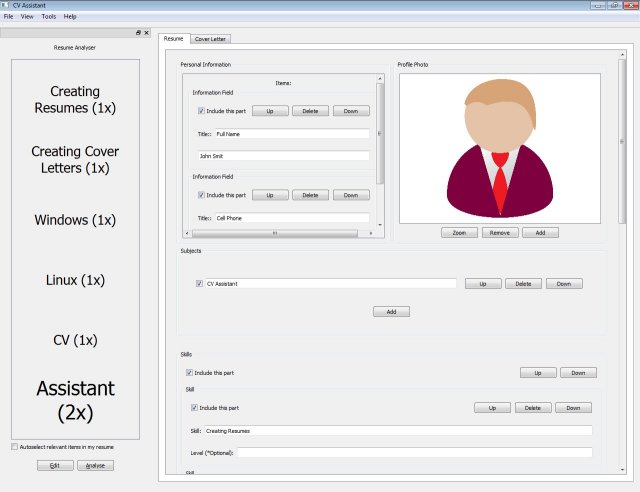Delete the CV Assistant subject

[523, 283]
